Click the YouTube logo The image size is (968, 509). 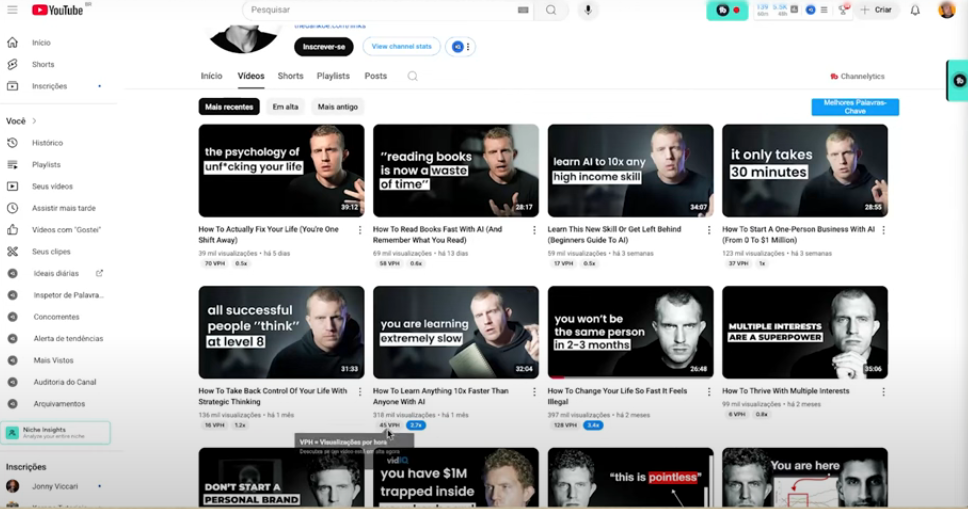pyautogui.click(x=57, y=10)
